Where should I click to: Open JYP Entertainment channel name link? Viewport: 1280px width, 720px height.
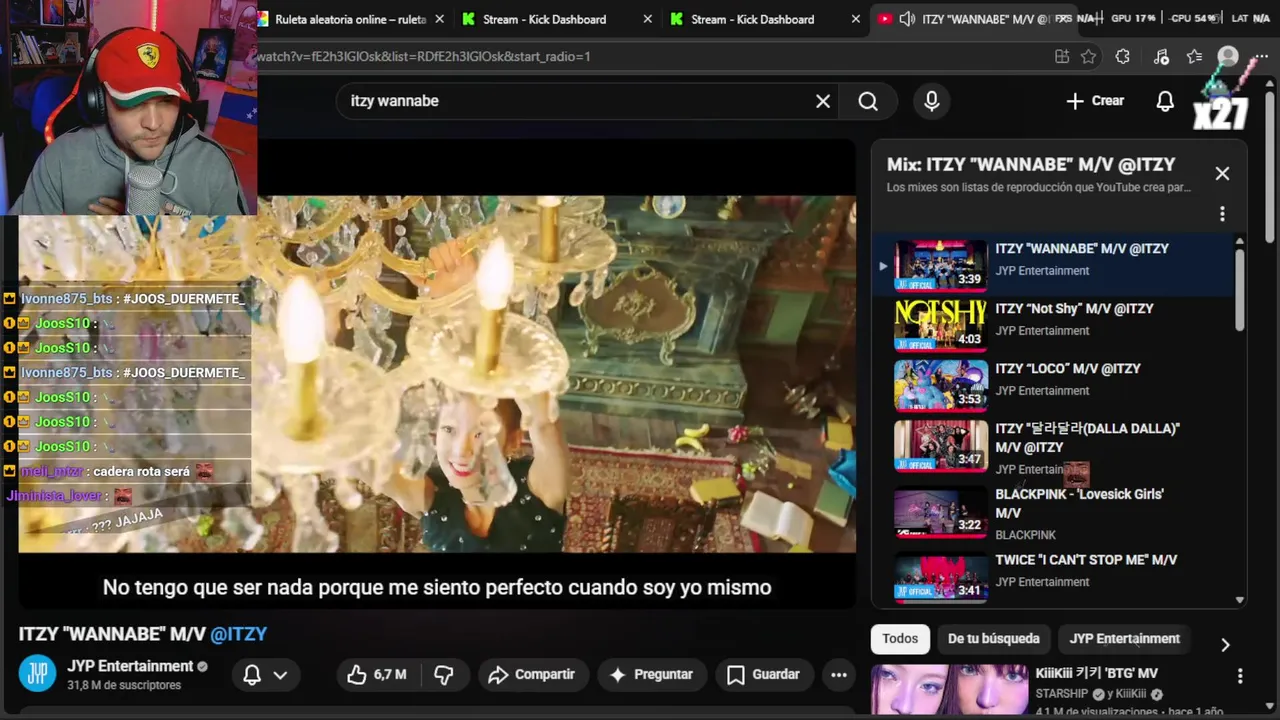(130, 666)
